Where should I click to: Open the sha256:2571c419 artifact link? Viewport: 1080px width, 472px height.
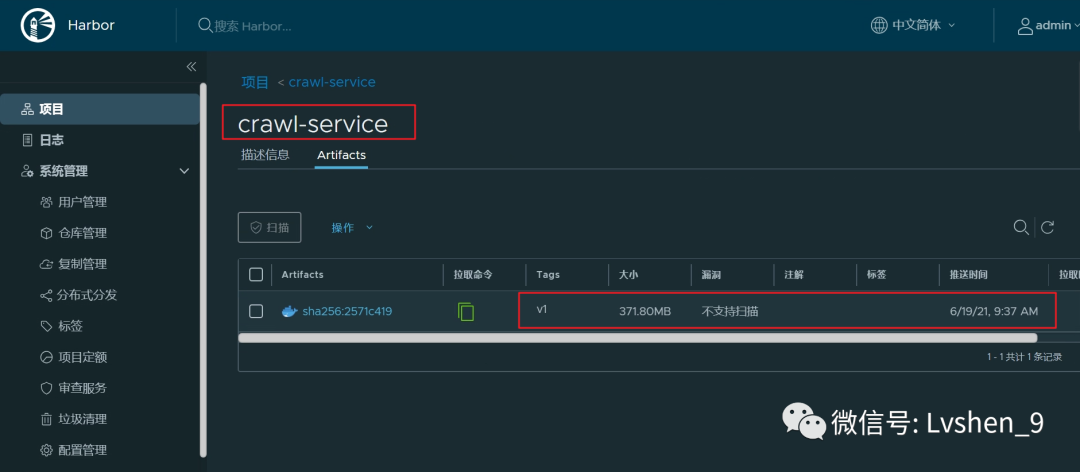347,311
